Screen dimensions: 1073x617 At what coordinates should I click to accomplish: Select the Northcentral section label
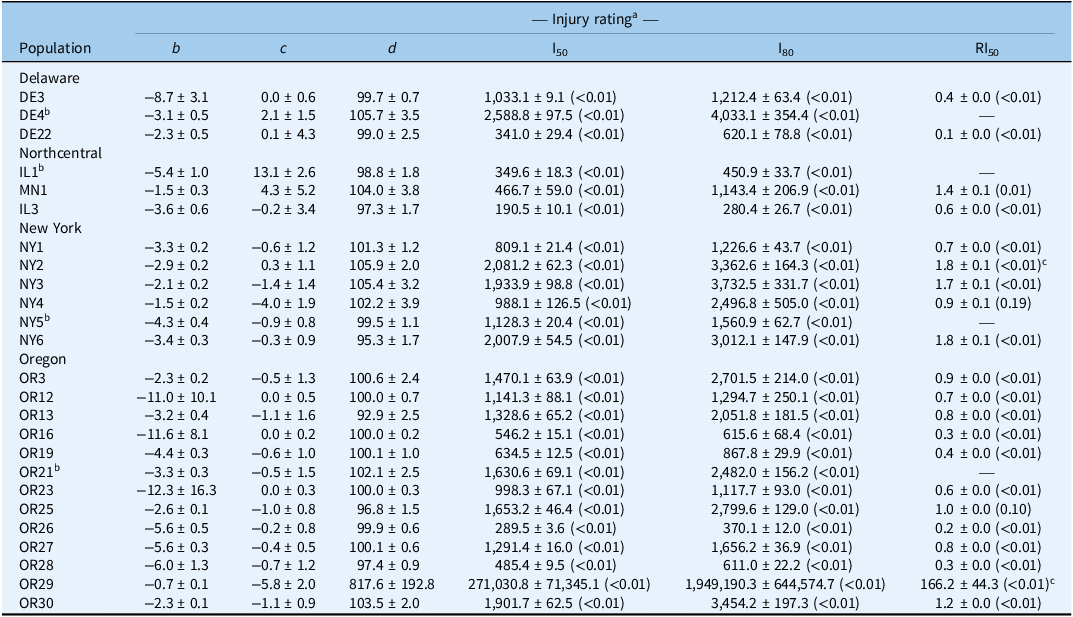[61, 153]
